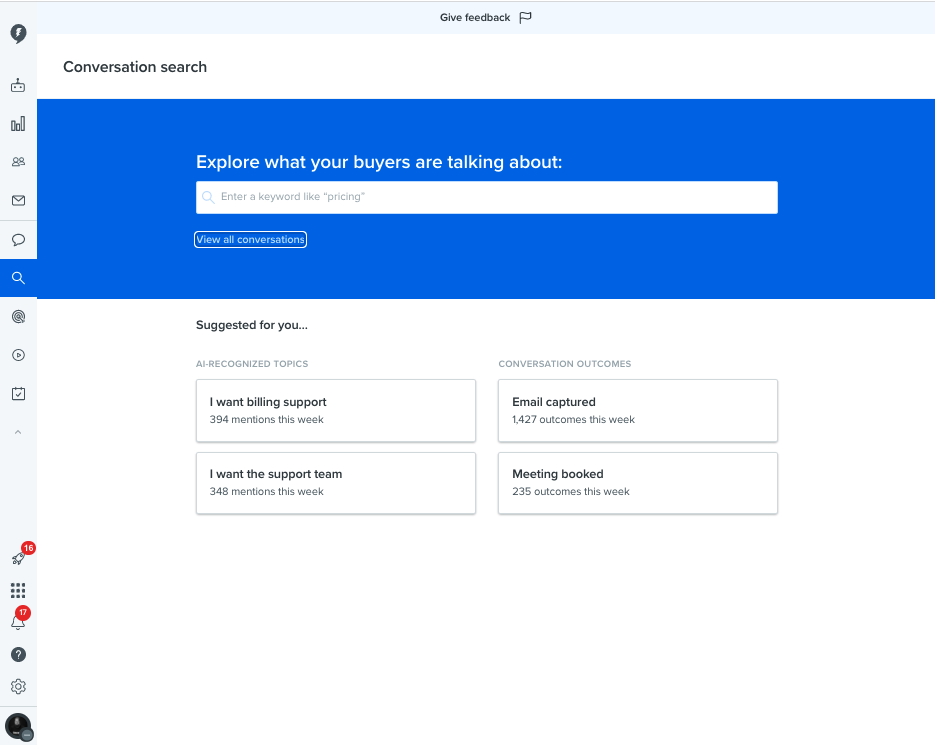Click the View all conversations button
The image size is (935, 745).
pos(250,240)
